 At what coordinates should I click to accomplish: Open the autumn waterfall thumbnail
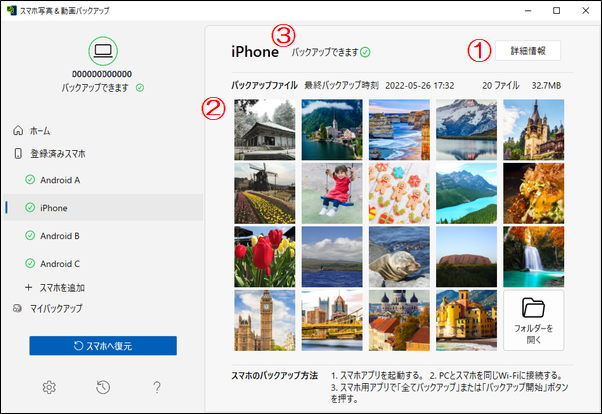click(x=534, y=257)
